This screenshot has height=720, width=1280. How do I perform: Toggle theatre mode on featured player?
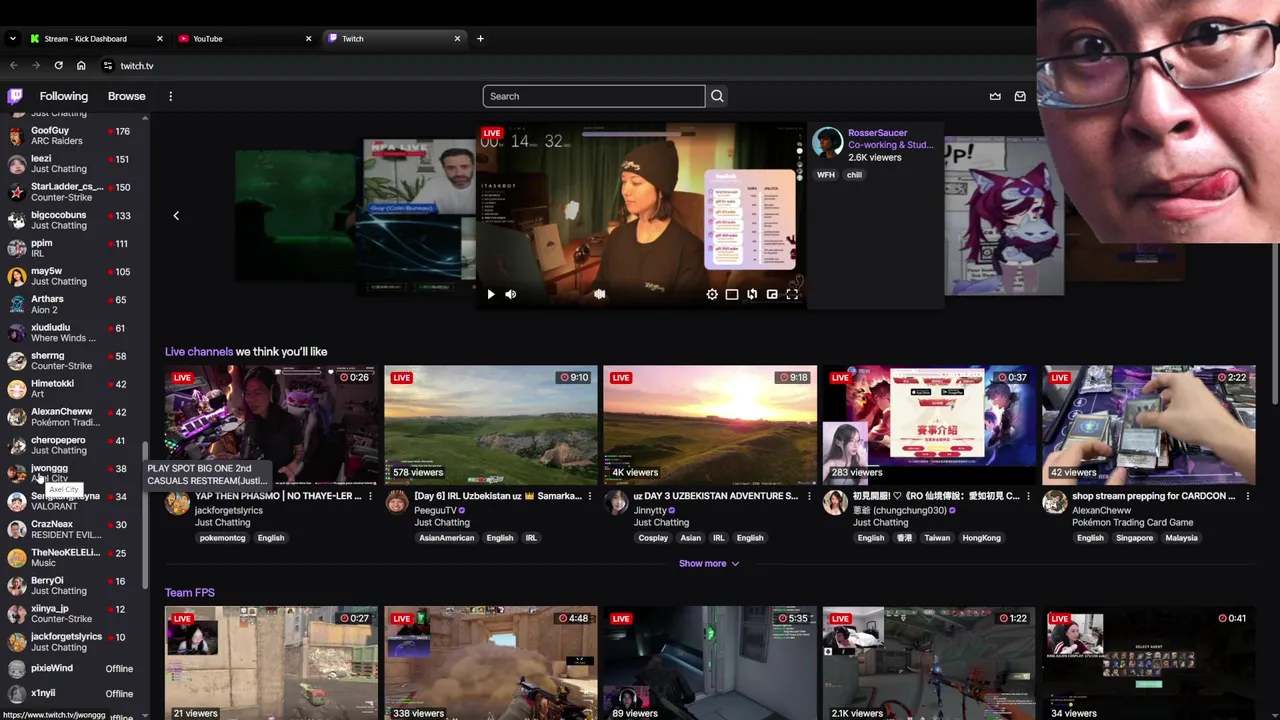tap(732, 294)
